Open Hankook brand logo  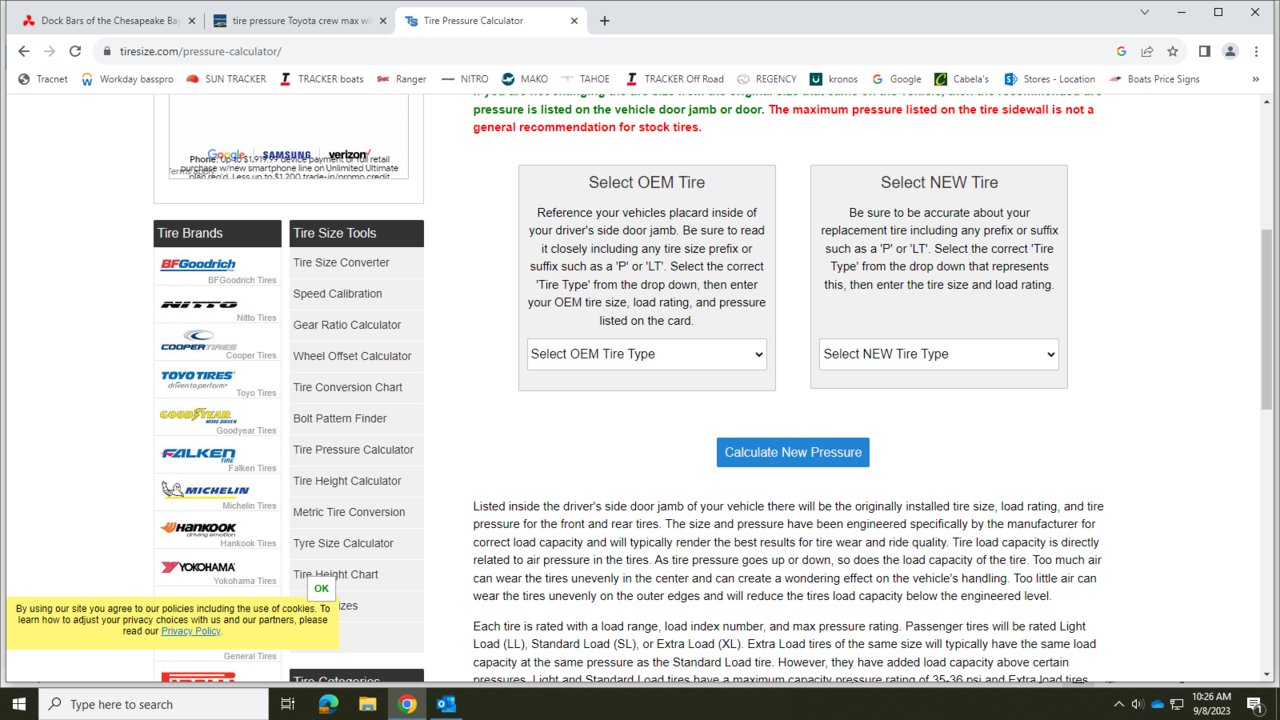(x=198, y=528)
